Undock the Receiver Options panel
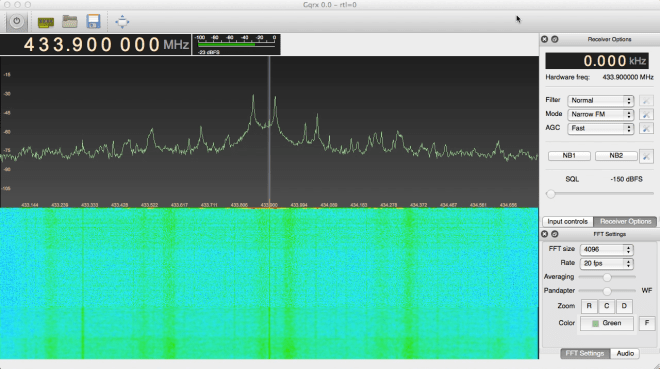This screenshot has height=369, width=660. [555, 39]
